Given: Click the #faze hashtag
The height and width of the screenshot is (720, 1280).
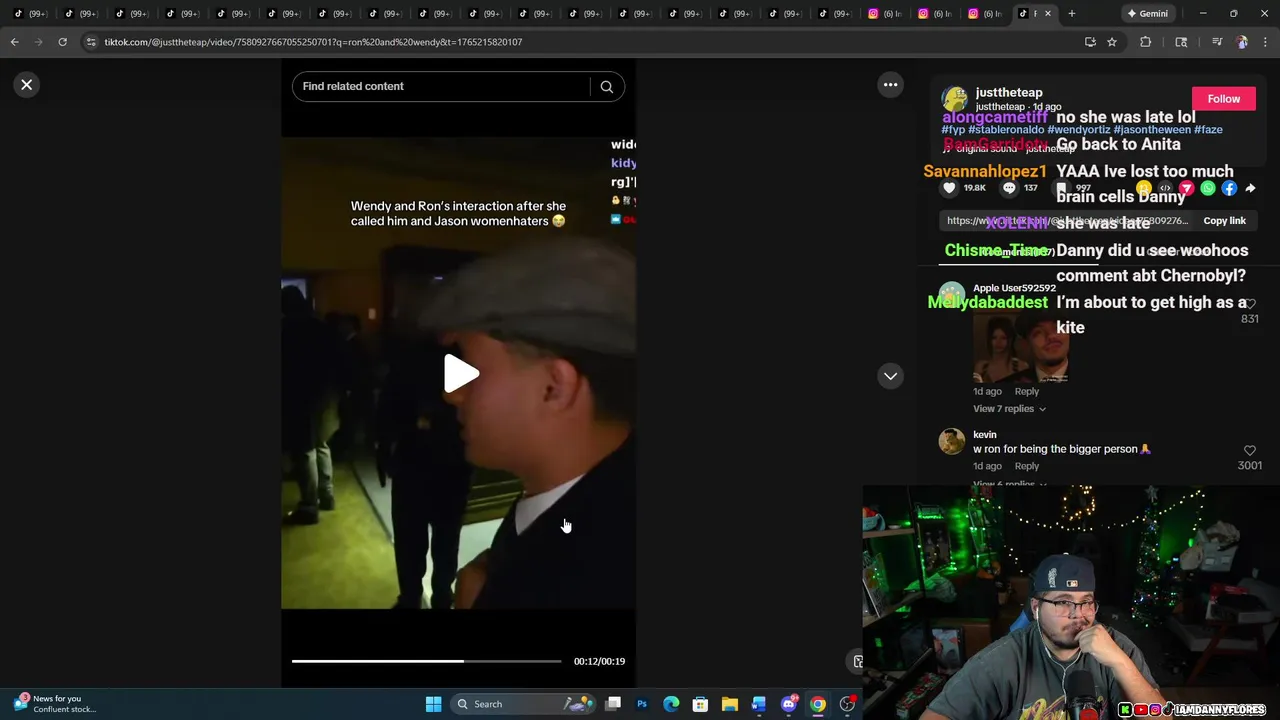Looking at the screenshot, I should coord(1209,130).
